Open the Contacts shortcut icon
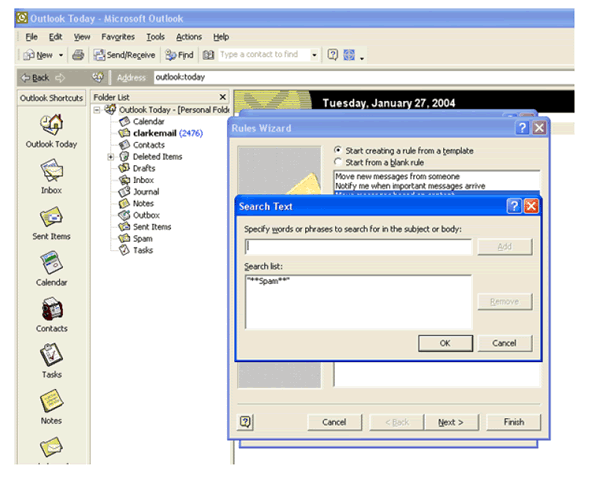The width and height of the screenshot is (600, 478). click(x=52, y=309)
